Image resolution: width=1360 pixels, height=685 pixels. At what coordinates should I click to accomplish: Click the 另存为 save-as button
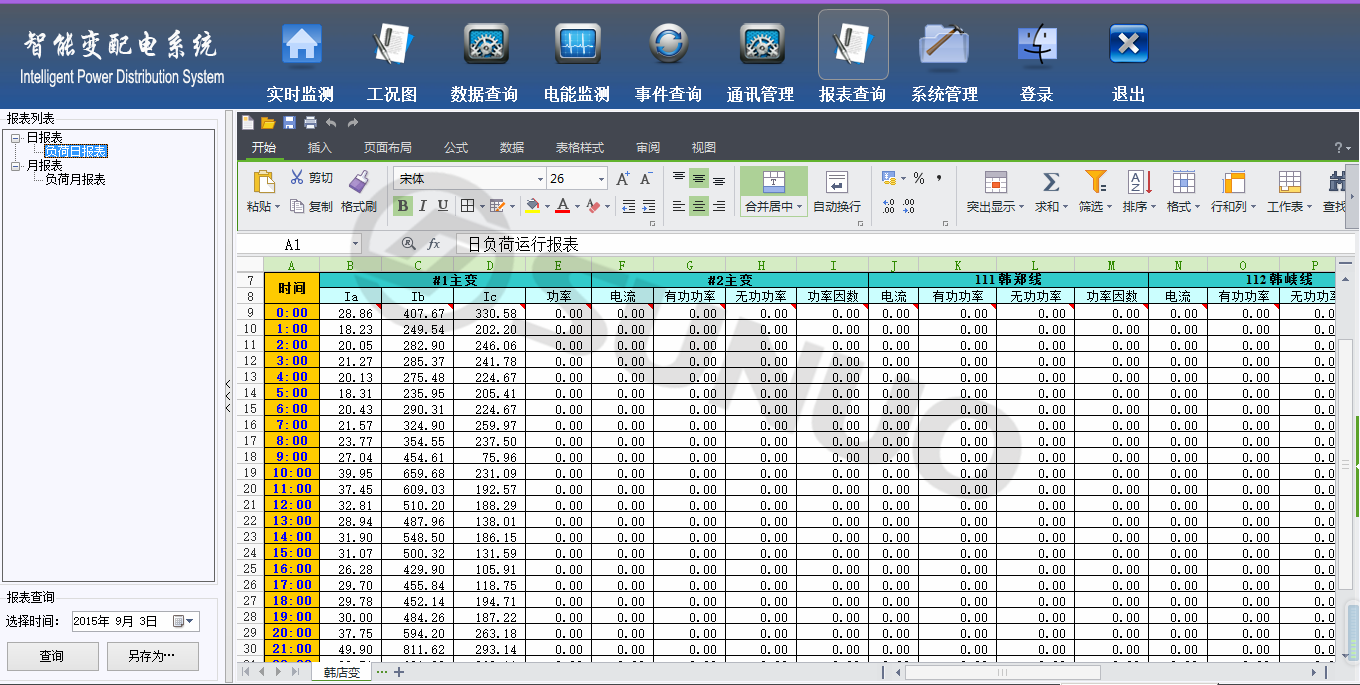[x=152, y=657]
